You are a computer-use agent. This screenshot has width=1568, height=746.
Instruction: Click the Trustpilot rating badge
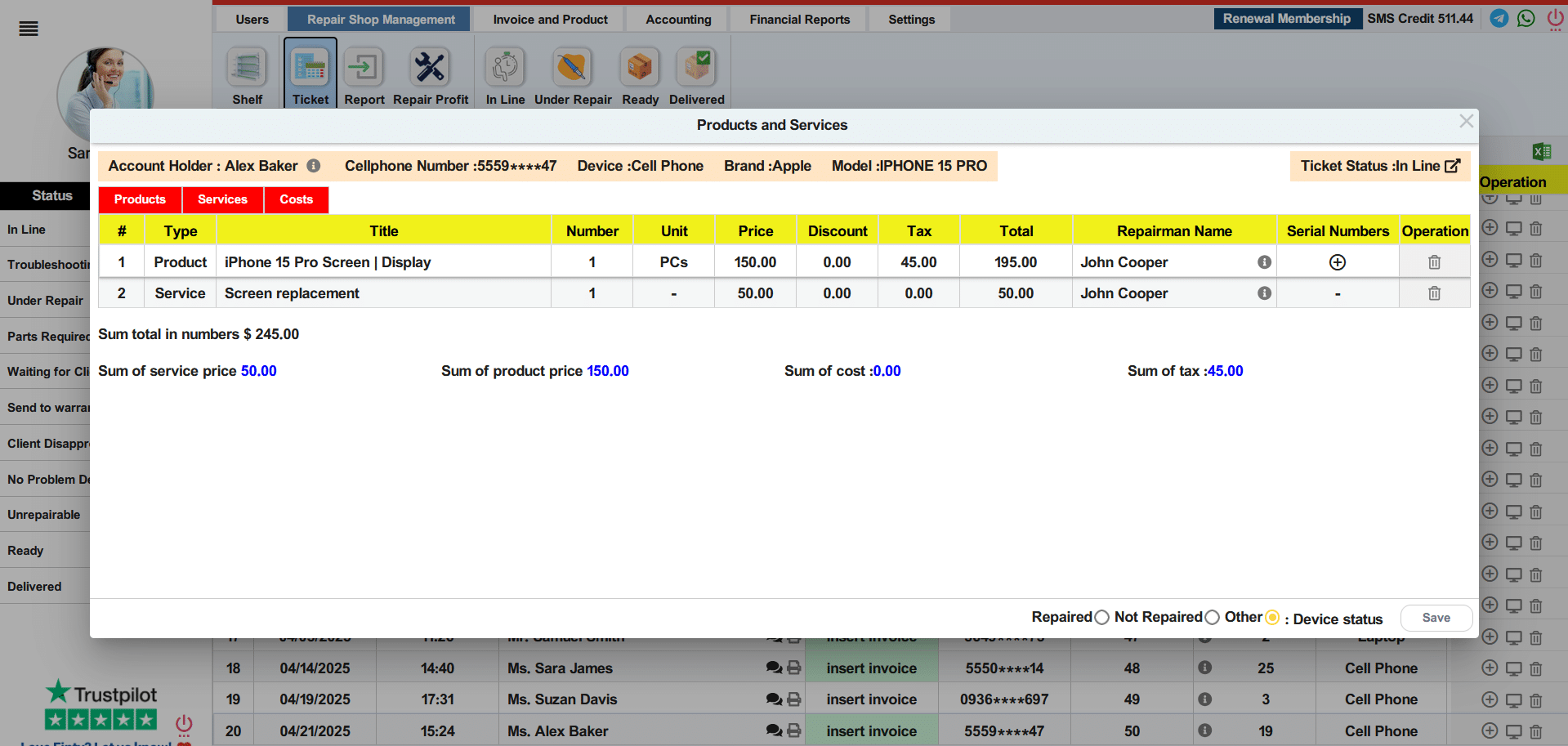pyautogui.click(x=101, y=705)
